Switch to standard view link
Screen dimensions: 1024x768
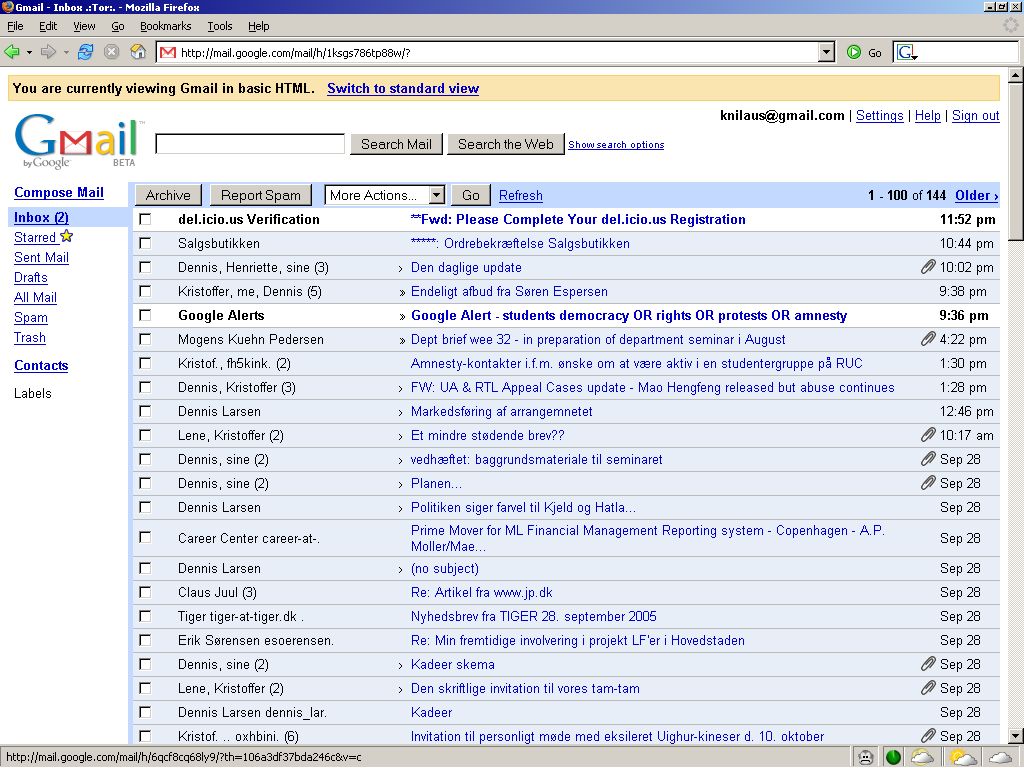[x=403, y=88]
